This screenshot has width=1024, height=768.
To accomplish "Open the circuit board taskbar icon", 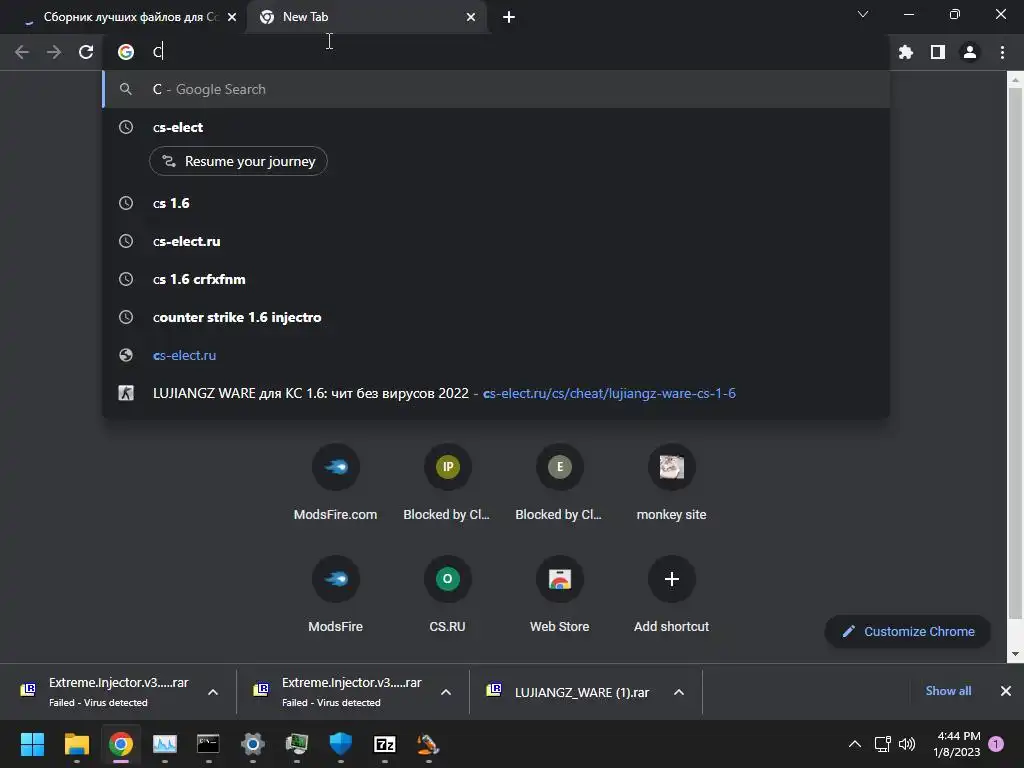I will (296, 744).
